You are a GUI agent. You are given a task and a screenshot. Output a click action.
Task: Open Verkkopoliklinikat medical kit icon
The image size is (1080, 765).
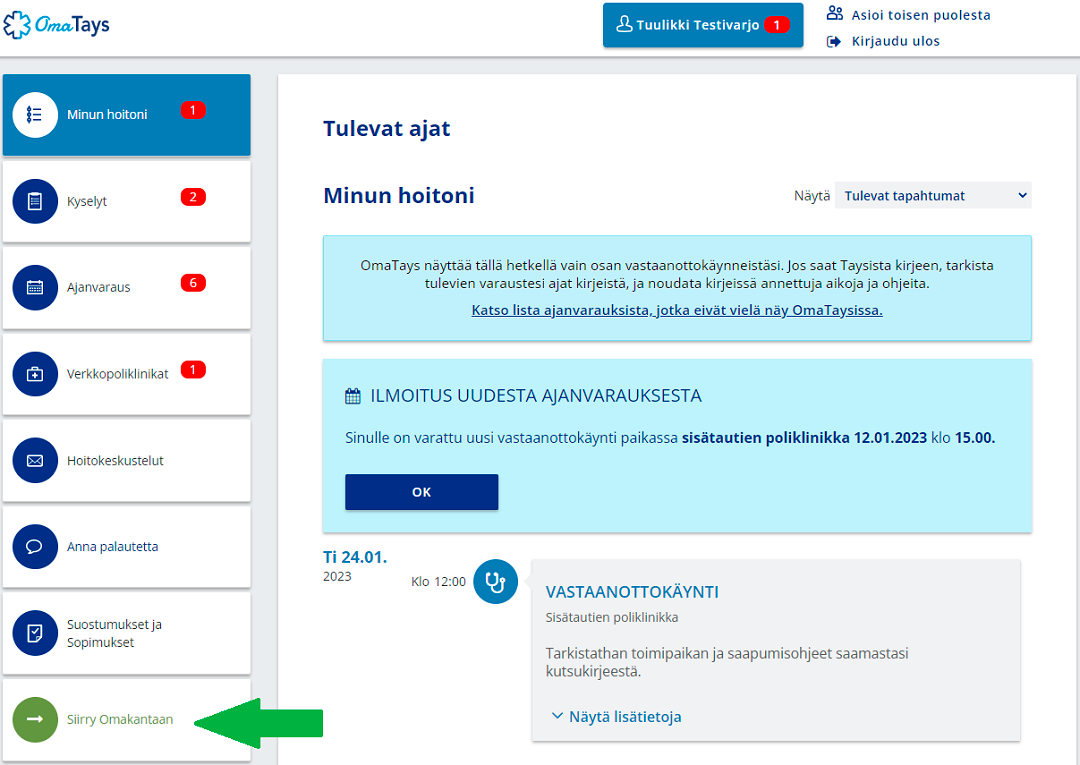point(35,374)
